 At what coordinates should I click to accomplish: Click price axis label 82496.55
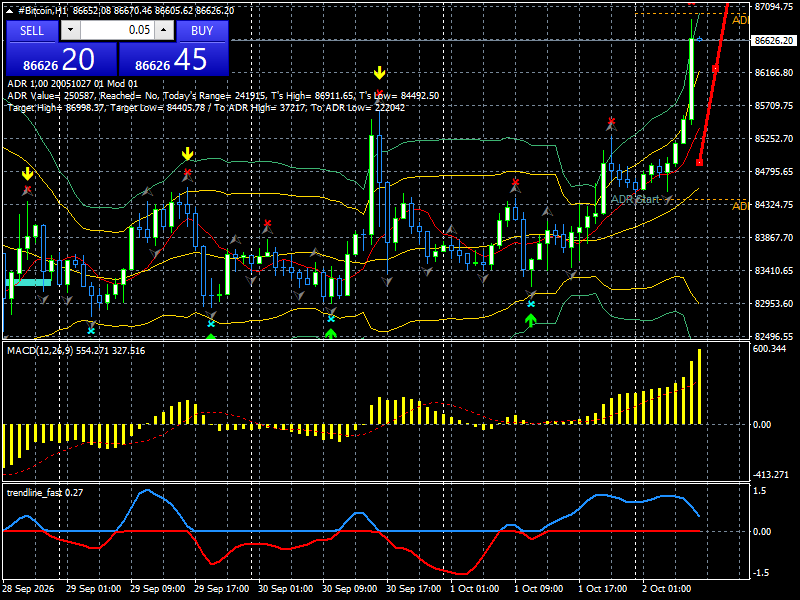(774, 336)
